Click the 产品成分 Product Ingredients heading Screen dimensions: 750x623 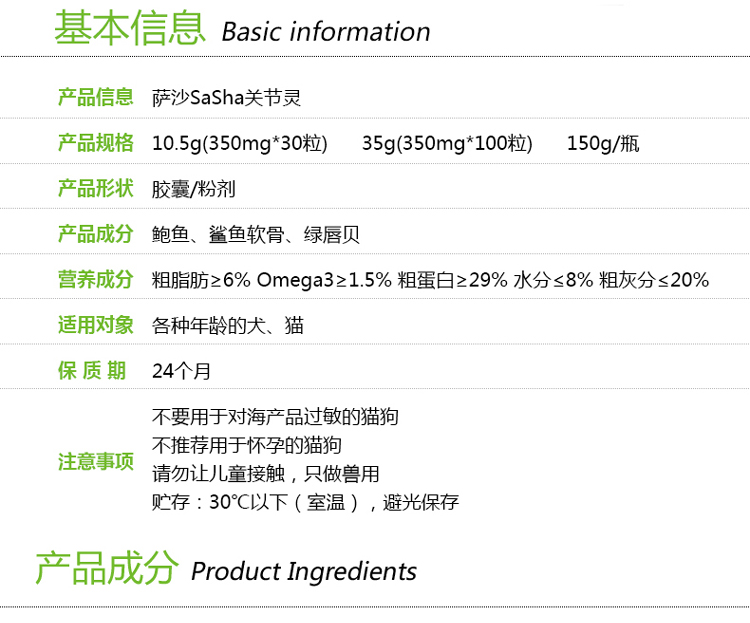click(226, 568)
